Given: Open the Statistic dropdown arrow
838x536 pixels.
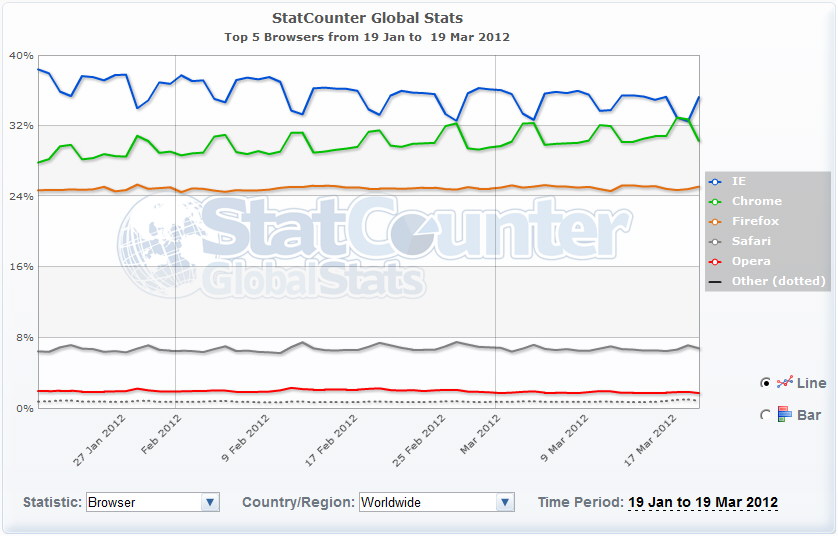Looking at the screenshot, I should [x=210, y=502].
